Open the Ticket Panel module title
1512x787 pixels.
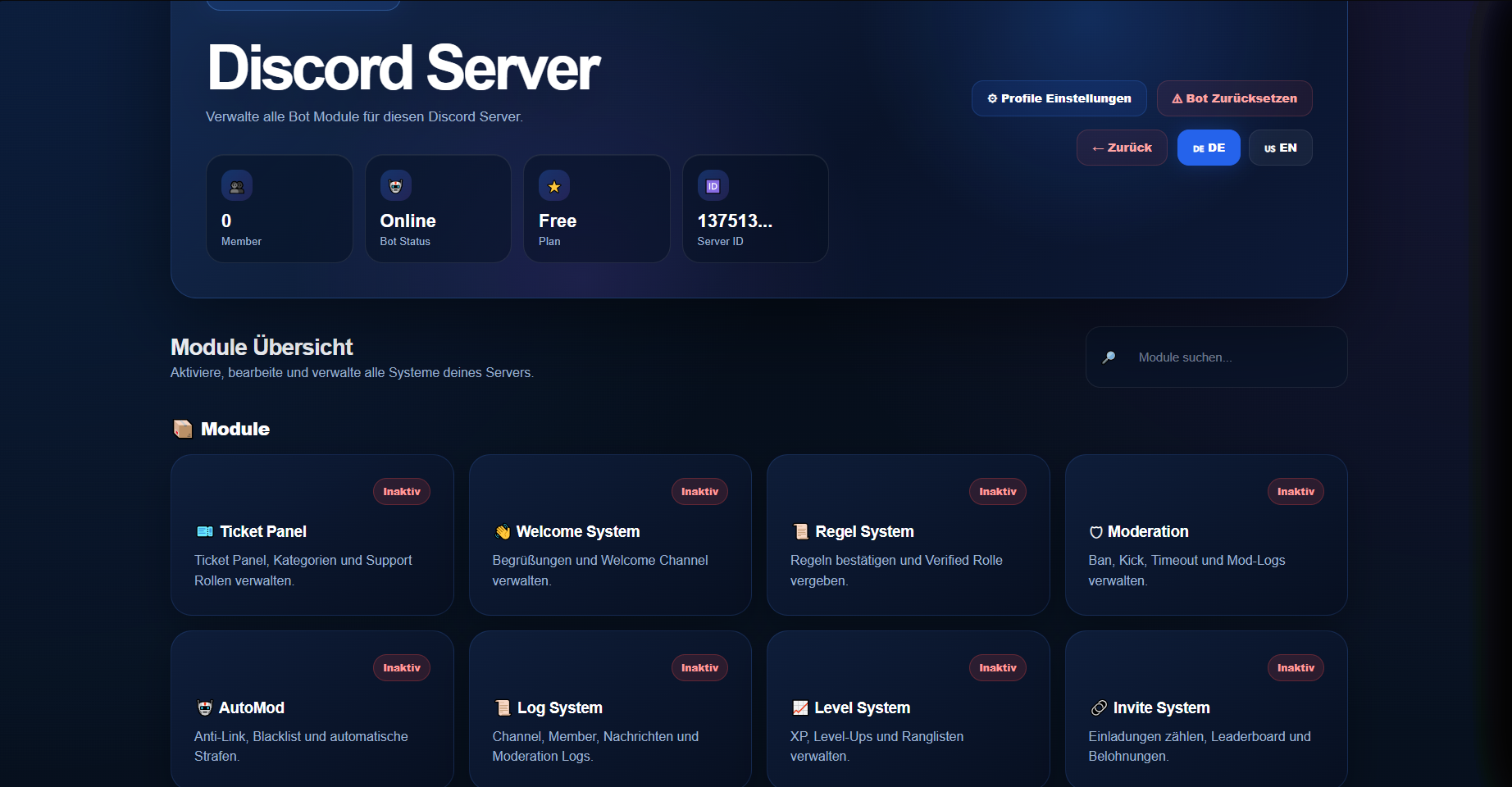tap(263, 531)
